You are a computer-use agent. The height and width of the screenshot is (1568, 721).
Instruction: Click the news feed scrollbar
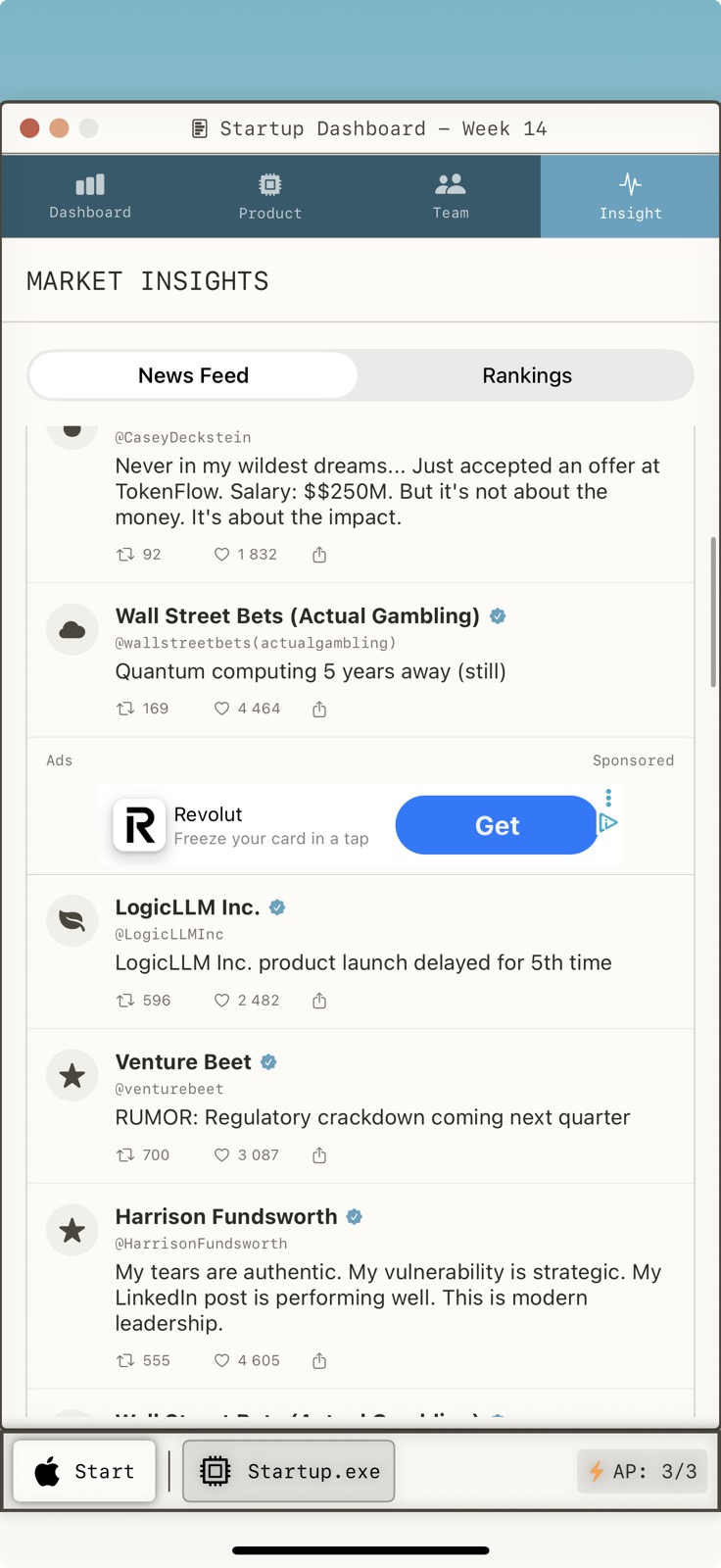click(x=713, y=612)
